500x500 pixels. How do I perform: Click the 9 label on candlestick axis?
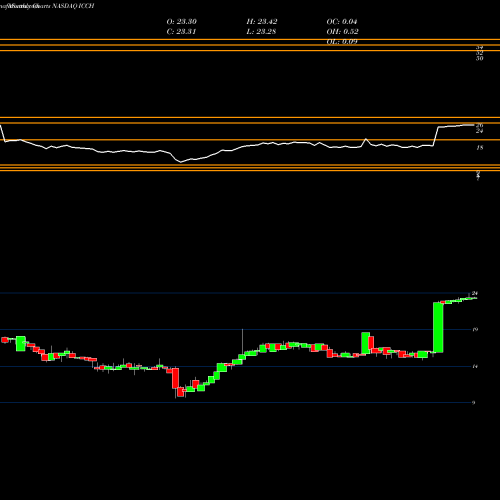[473, 403]
